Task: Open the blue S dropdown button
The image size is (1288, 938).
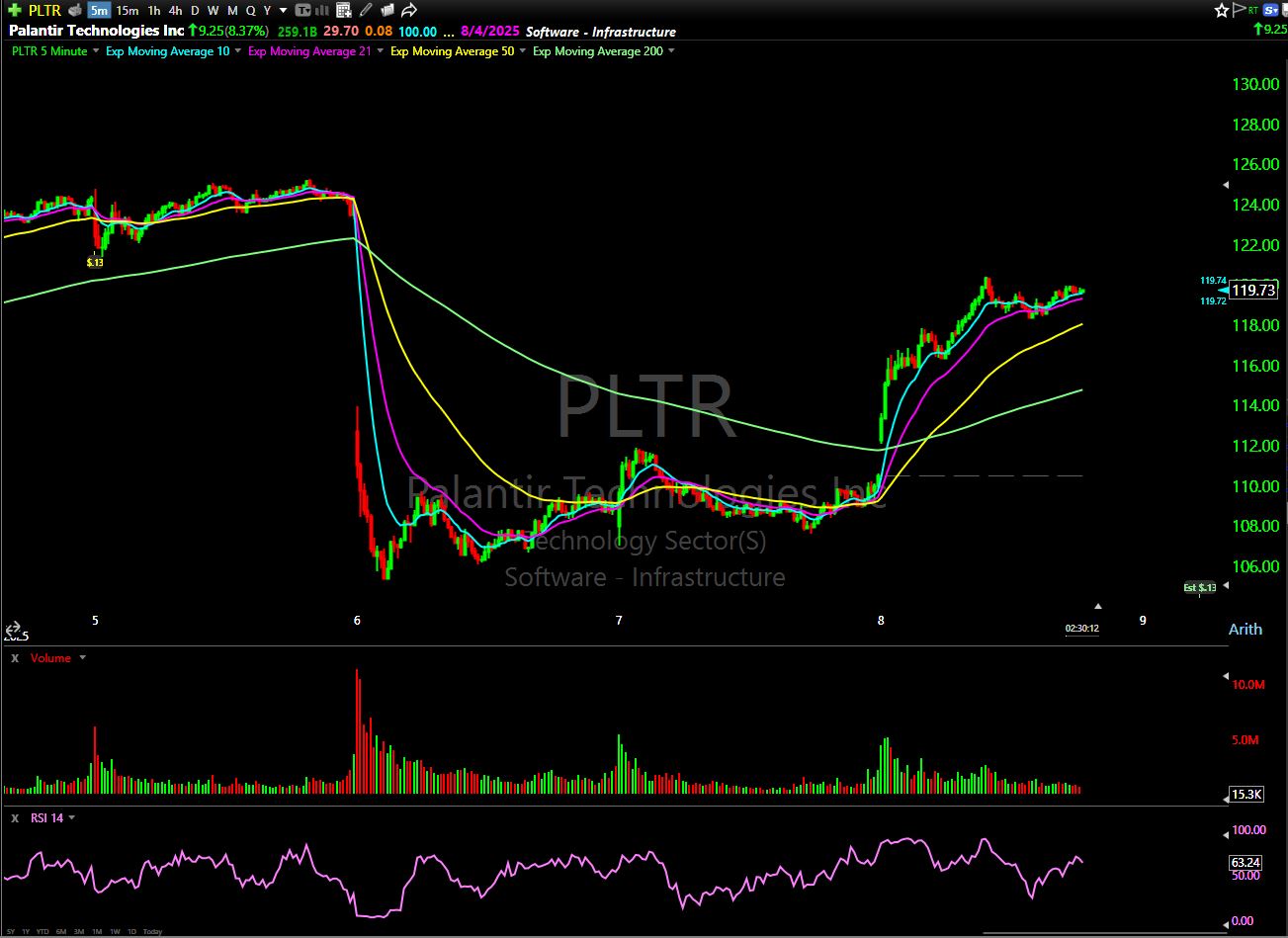Action: 1271,10
